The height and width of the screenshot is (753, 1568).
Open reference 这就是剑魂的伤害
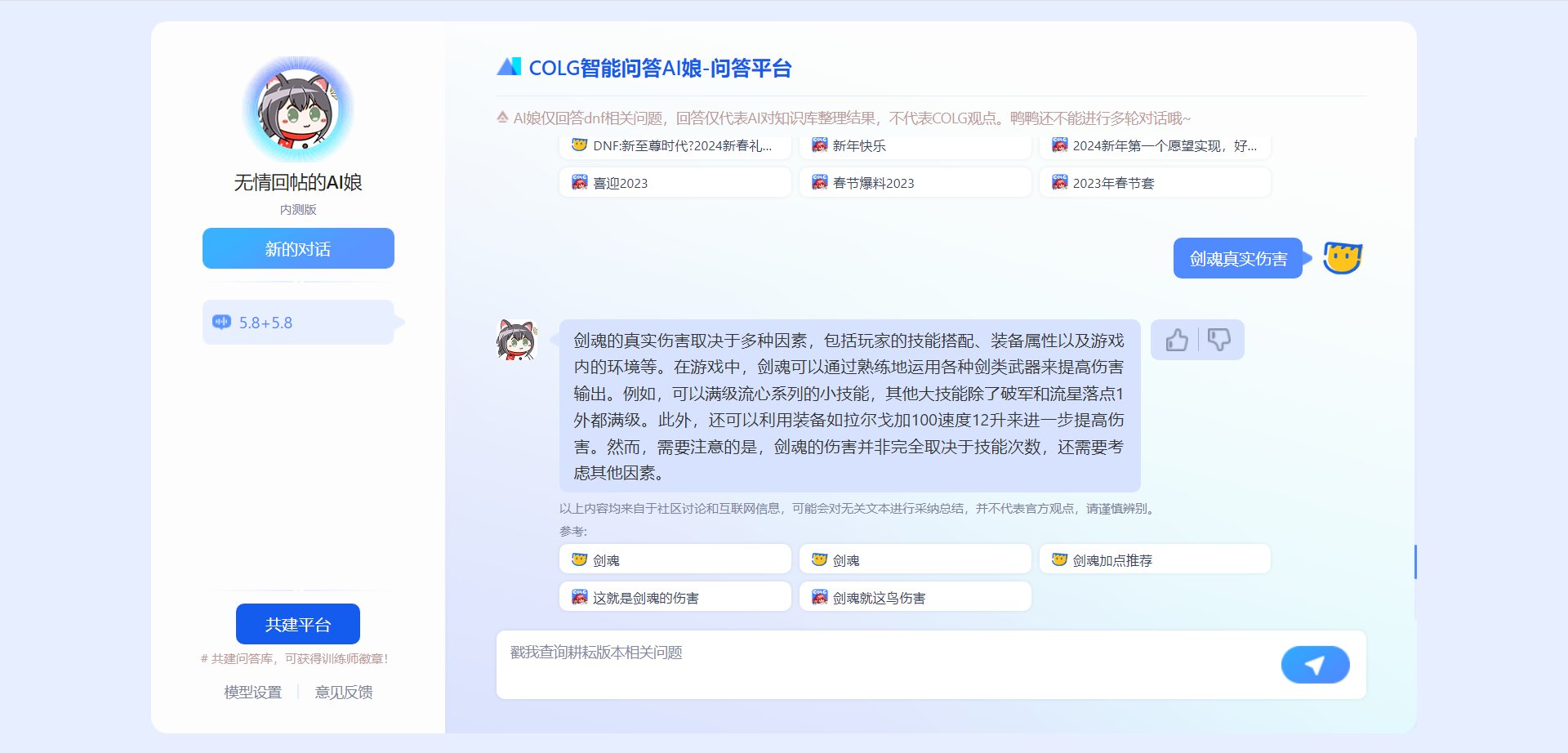pyautogui.click(x=675, y=597)
